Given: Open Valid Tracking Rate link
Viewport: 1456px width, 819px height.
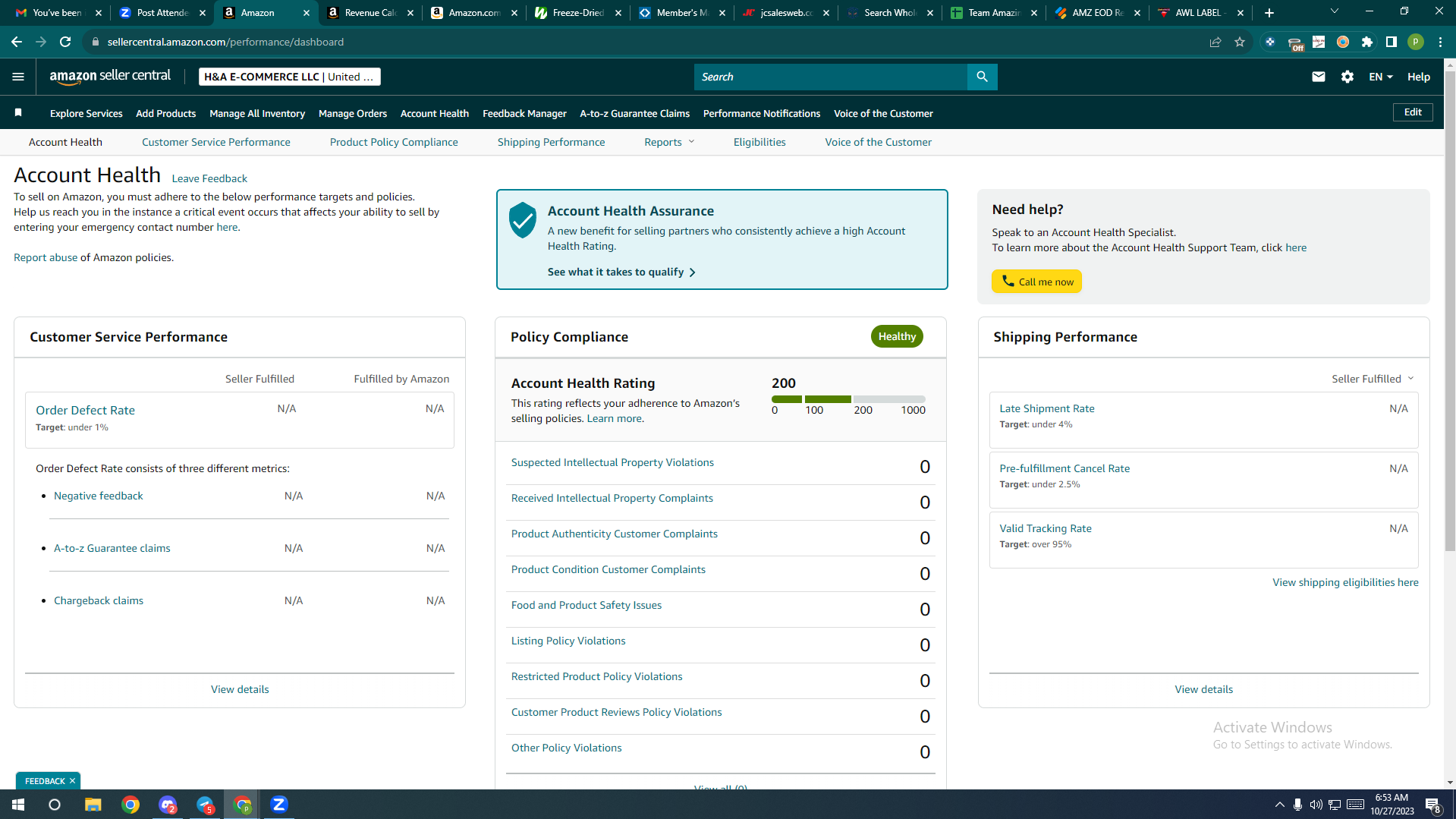Looking at the screenshot, I should (x=1045, y=528).
